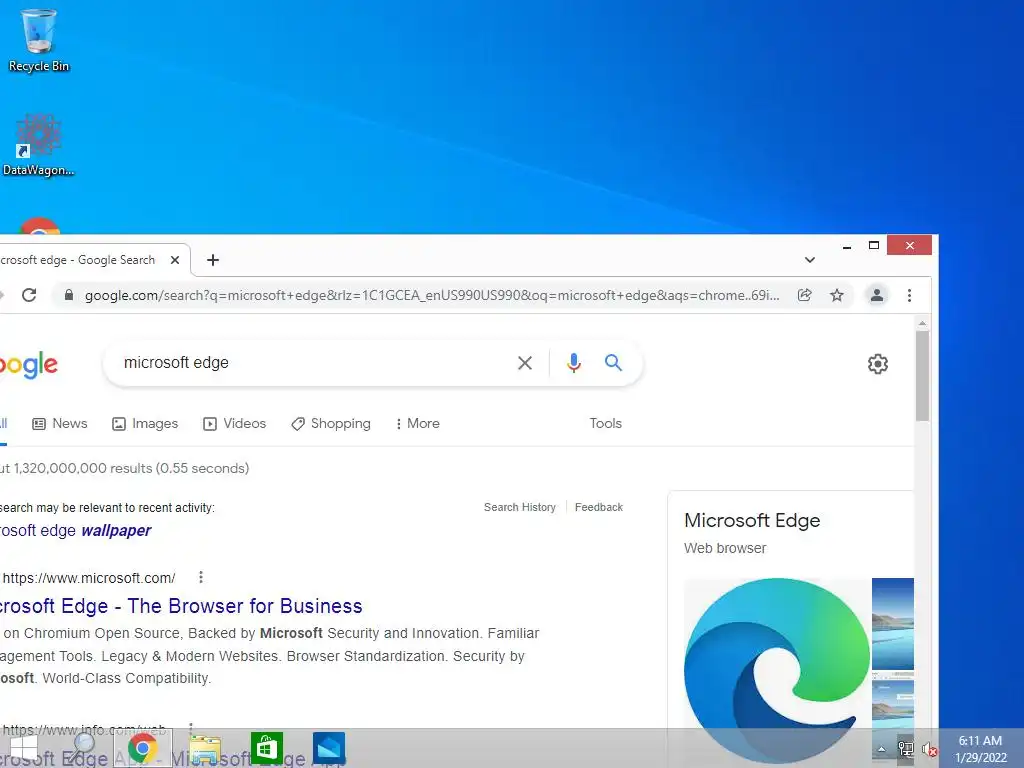
Task: Open the network tray icon
Action: [x=906, y=749]
